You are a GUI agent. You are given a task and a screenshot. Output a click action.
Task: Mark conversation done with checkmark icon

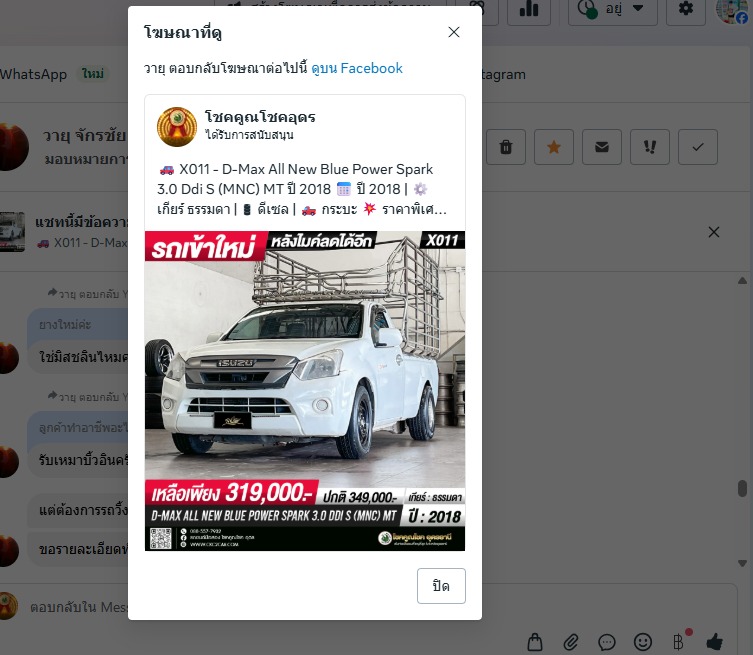click(698, 147)
